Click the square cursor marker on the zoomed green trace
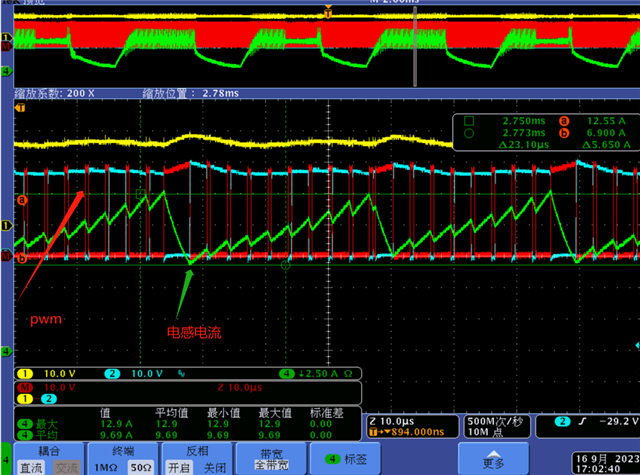Screen dimensions: 640x475 click(x=140, y=193)
